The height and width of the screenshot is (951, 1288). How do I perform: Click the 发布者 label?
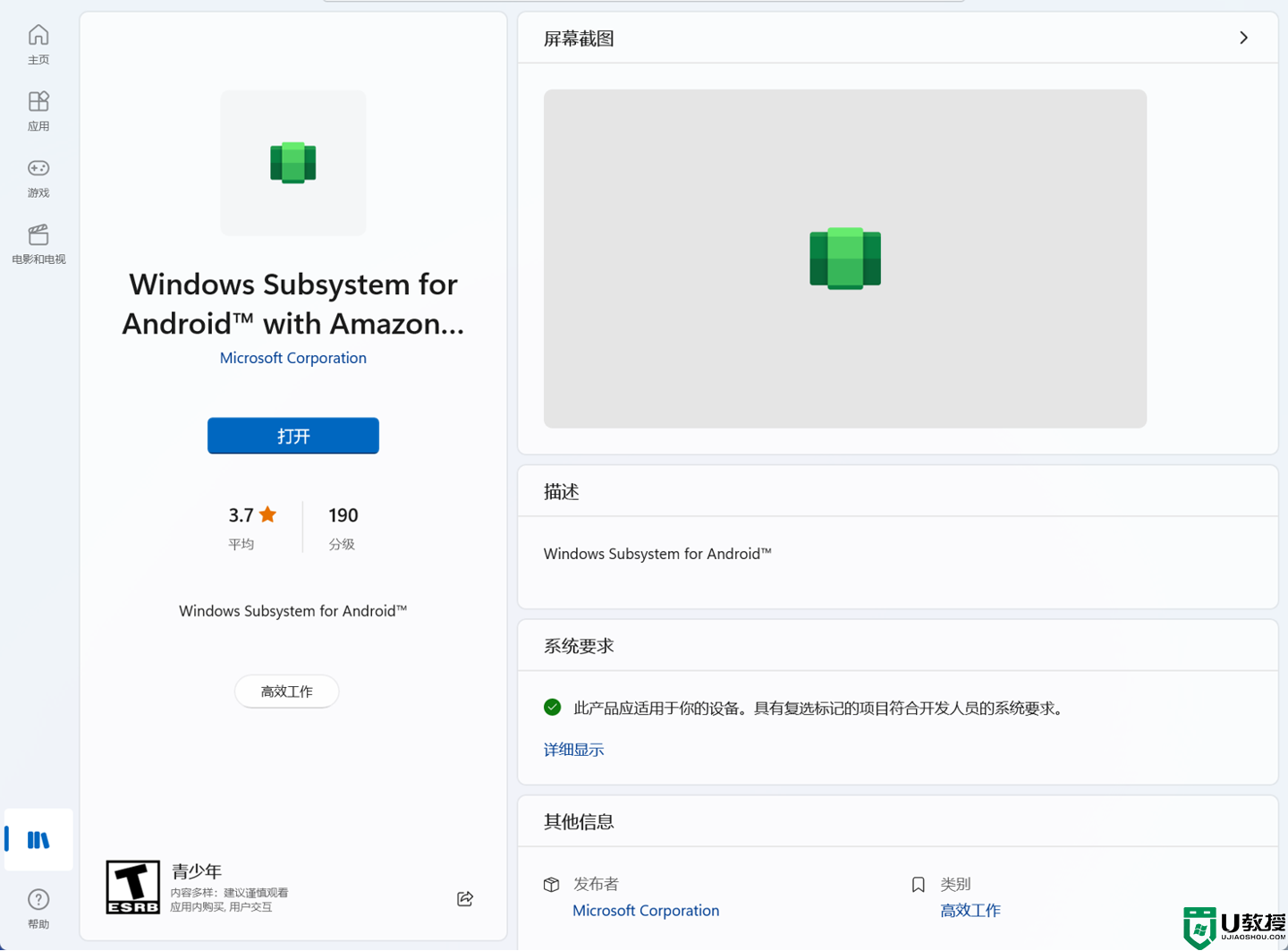tap(596, 885)
